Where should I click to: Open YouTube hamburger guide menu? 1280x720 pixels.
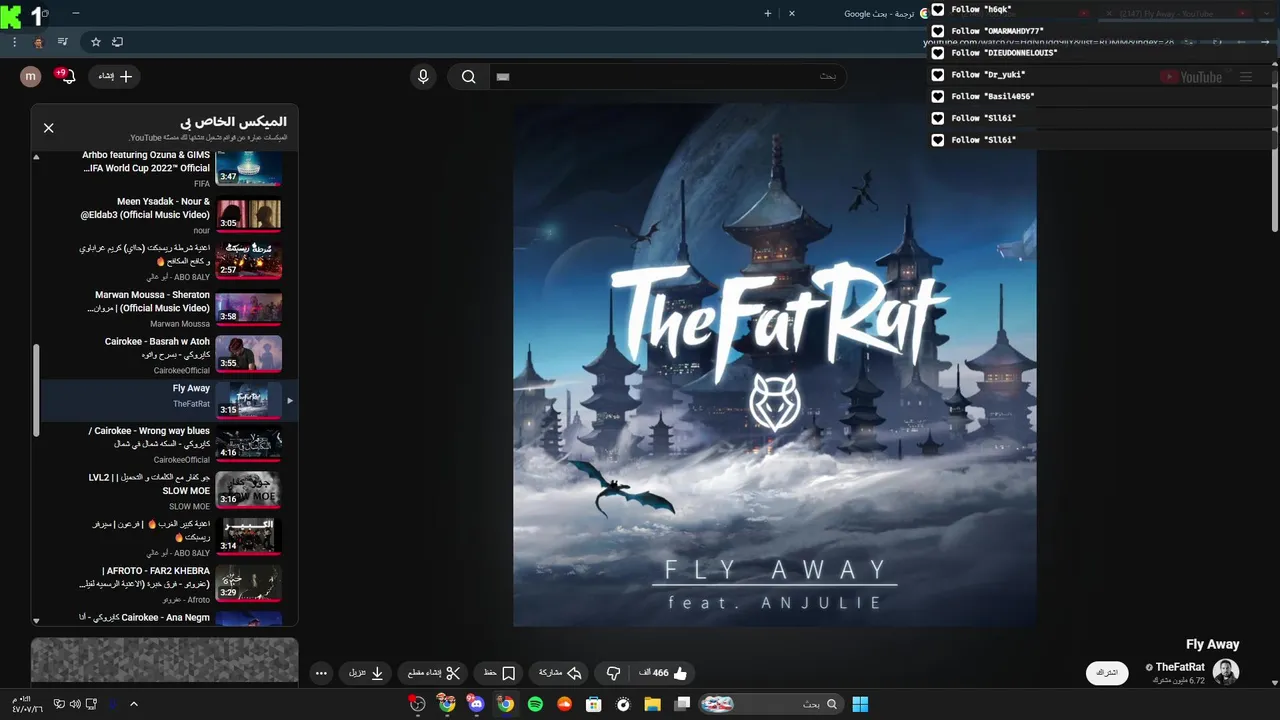click(1246, 77)
